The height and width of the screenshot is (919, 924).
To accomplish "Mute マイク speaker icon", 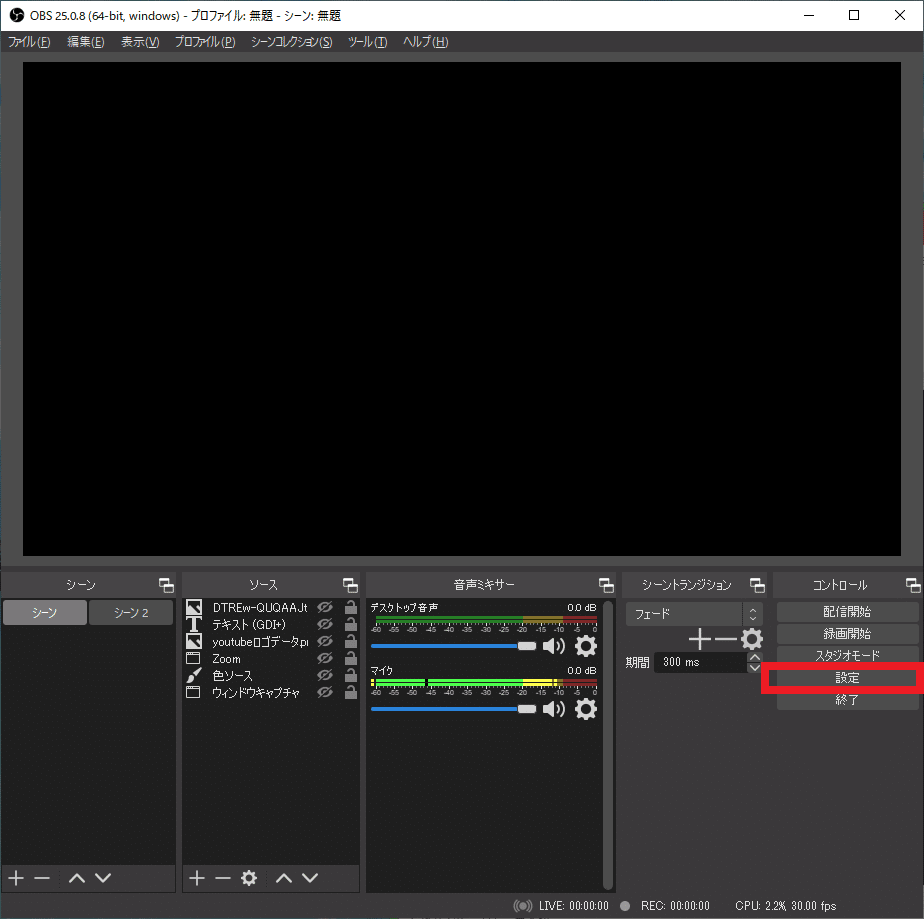I will tap(553, 709).
